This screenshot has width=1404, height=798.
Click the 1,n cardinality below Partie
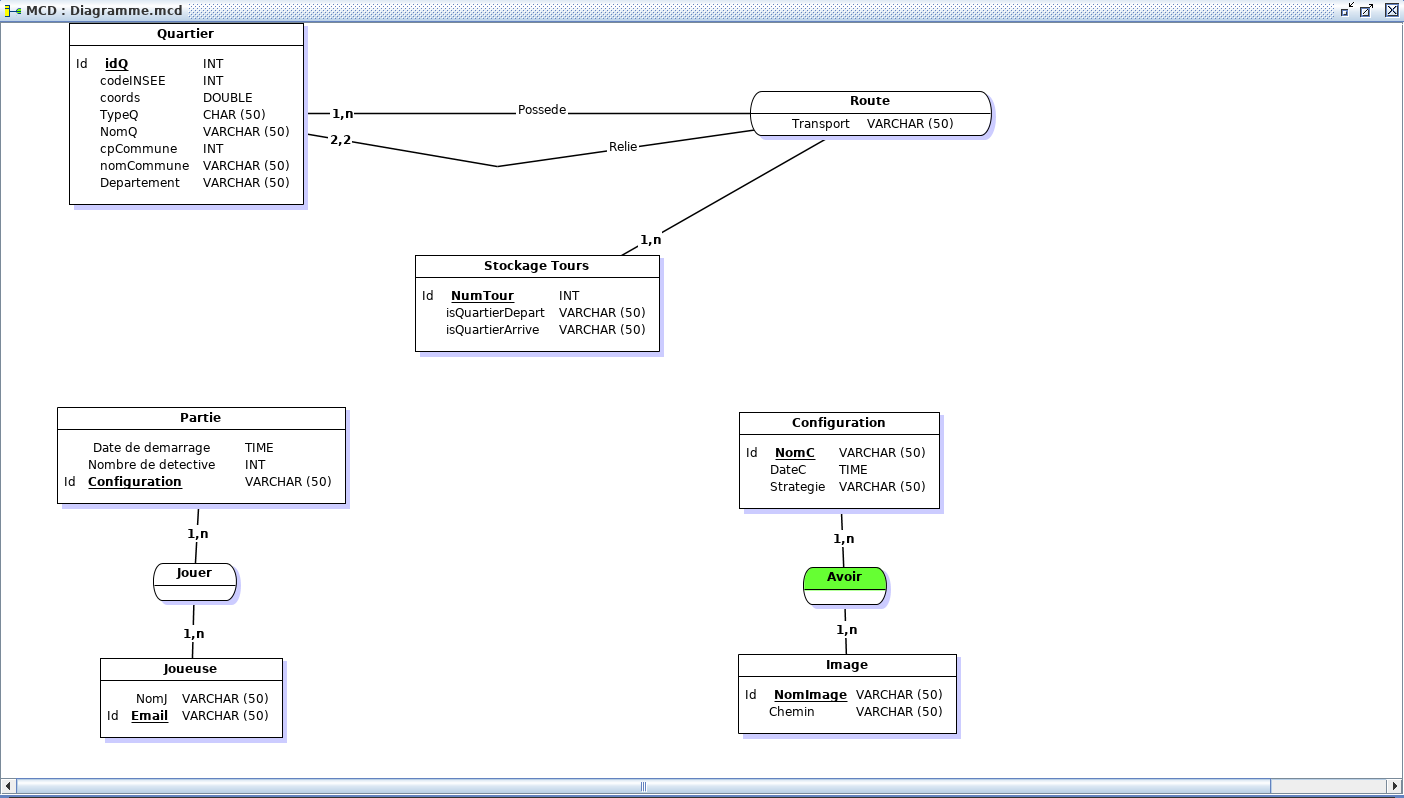pyautogui.click(x=198, y=534)
